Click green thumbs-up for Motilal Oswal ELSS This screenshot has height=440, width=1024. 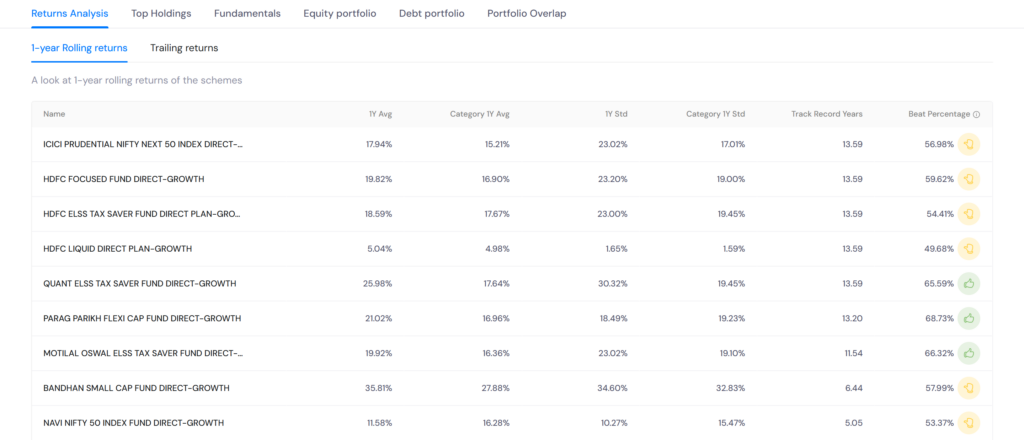click(x=969, y=353)
